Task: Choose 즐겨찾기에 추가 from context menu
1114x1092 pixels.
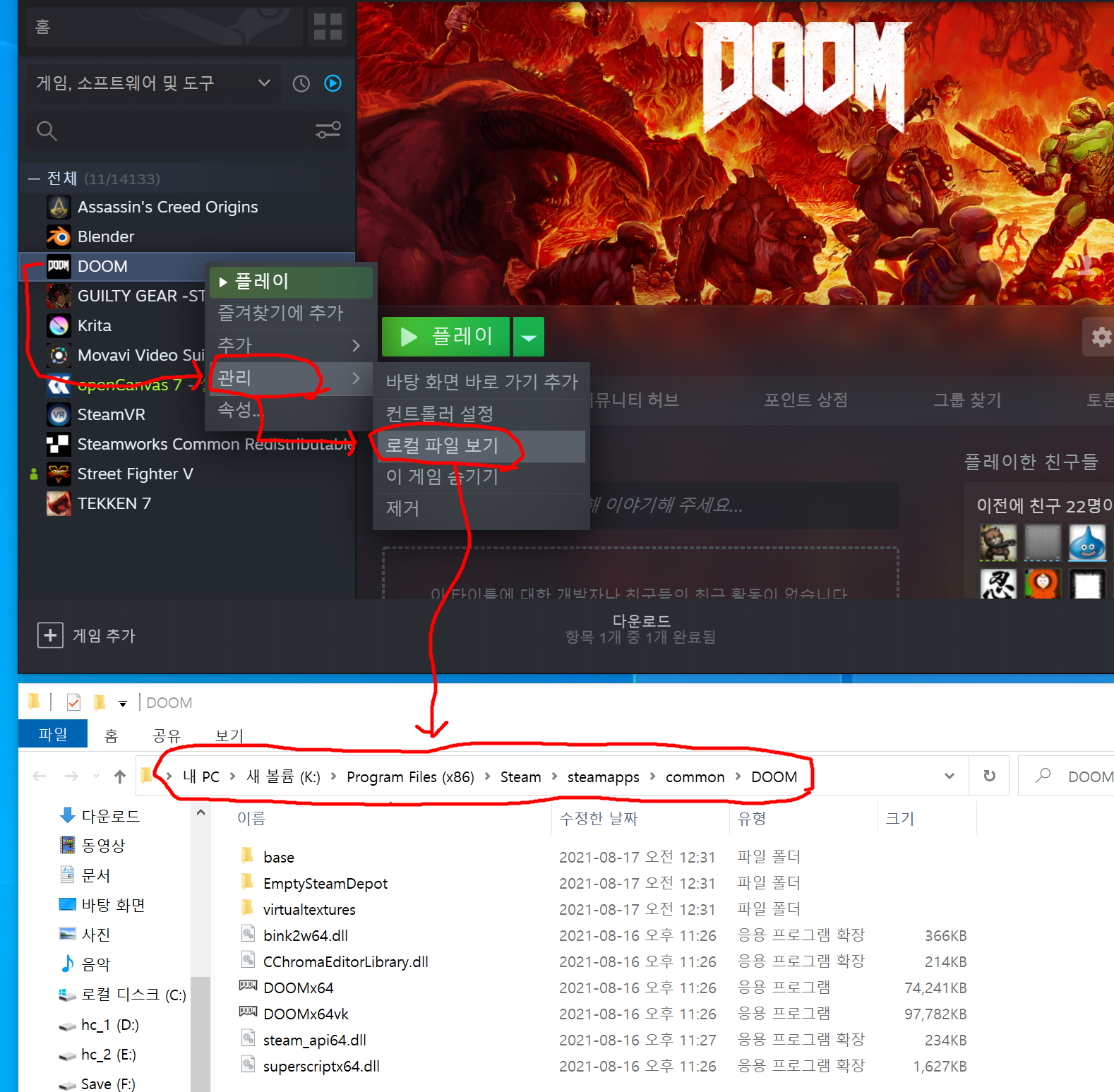Action: (x=291, y=313)
